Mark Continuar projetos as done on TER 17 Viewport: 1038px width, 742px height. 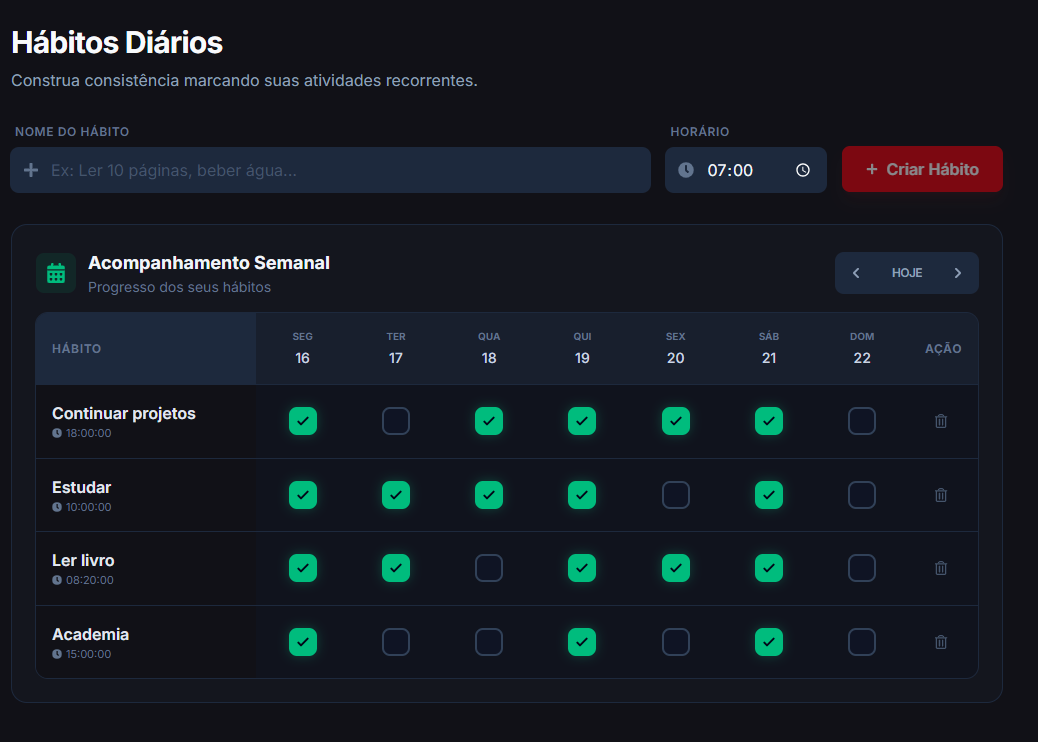click(x=396, y=421)
